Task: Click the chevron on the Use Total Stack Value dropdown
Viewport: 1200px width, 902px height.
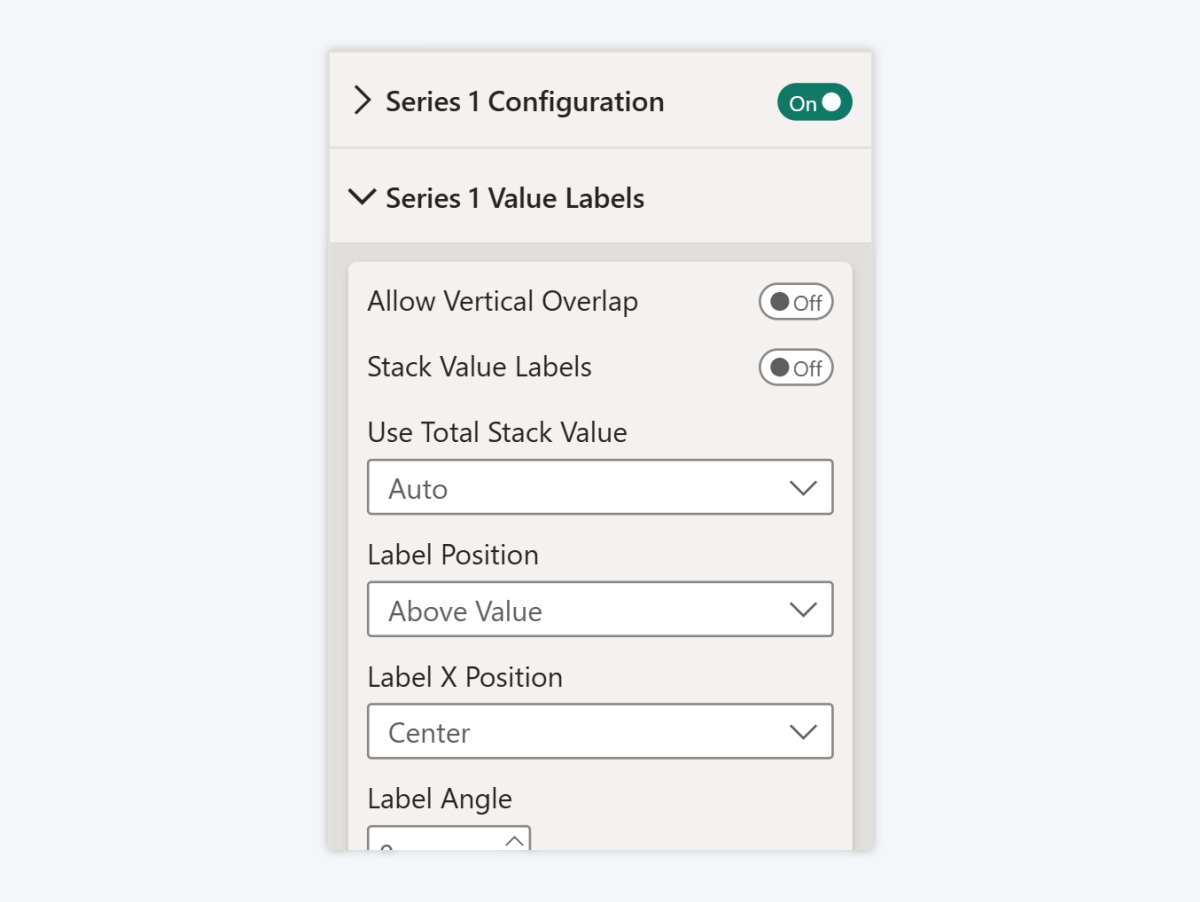Action: tap(804, 487)
